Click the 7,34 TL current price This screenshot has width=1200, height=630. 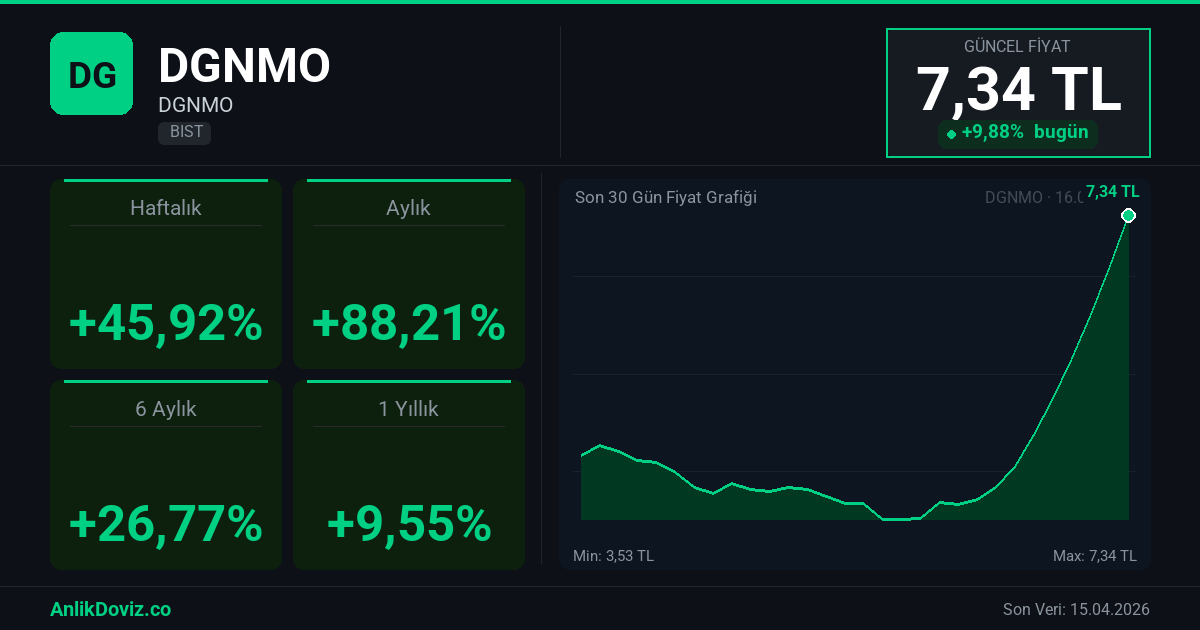pyautogui.click(x=1018, y=90)
